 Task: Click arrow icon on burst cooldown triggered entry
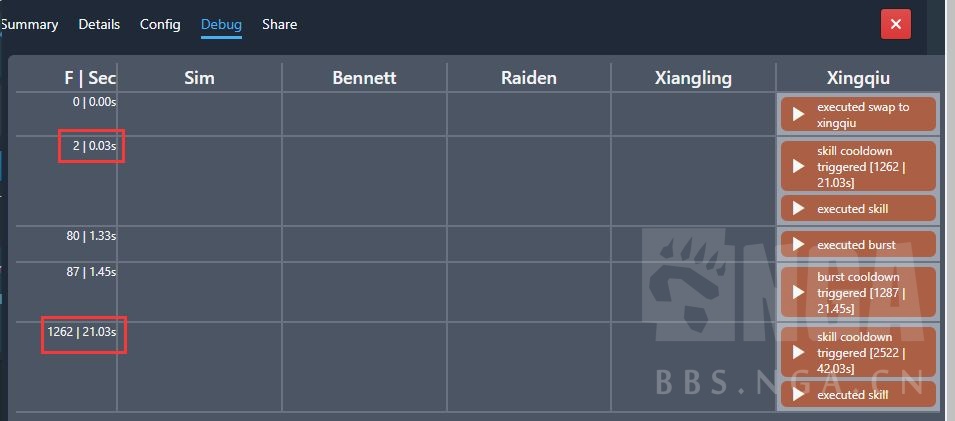coord(798,292)
